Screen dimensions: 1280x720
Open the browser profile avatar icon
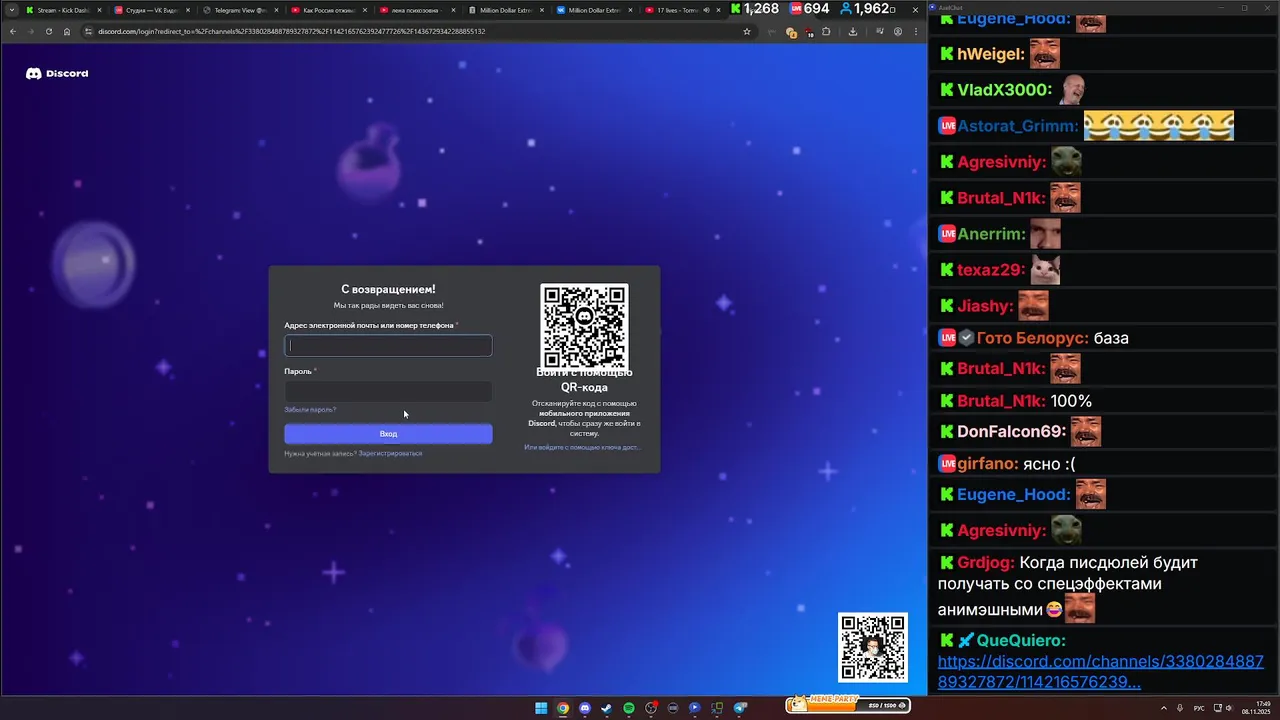(897, 31)
